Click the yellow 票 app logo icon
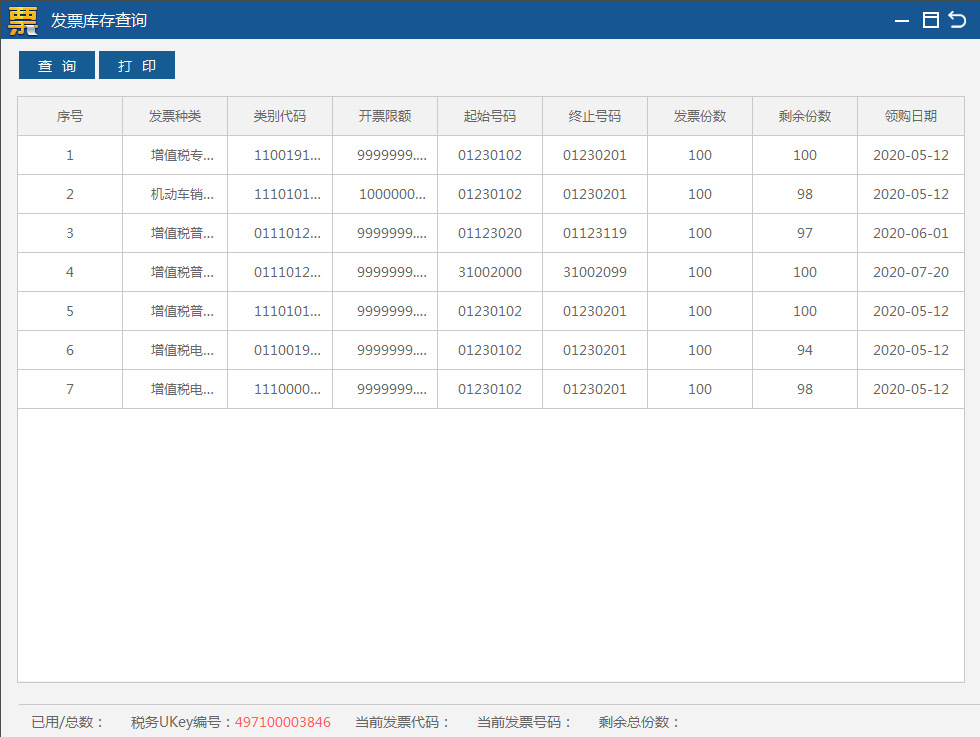 [x=23, y=20]
